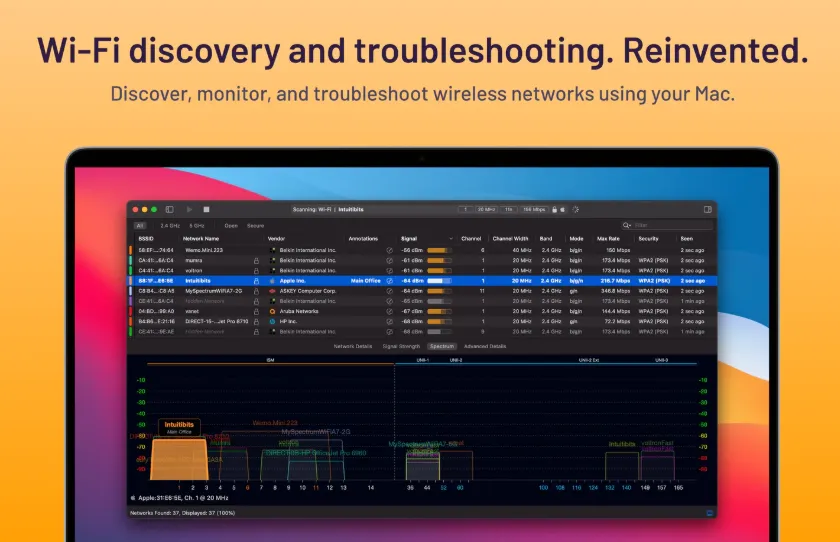Start scanning with the play button
Viewport: 840px width, 542px height.
coord(189,209)
